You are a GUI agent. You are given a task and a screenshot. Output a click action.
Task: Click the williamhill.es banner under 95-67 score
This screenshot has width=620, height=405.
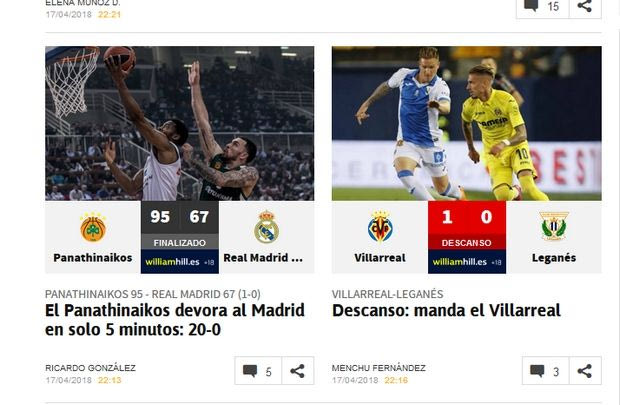pyautogui.click(x=180, y=261)
